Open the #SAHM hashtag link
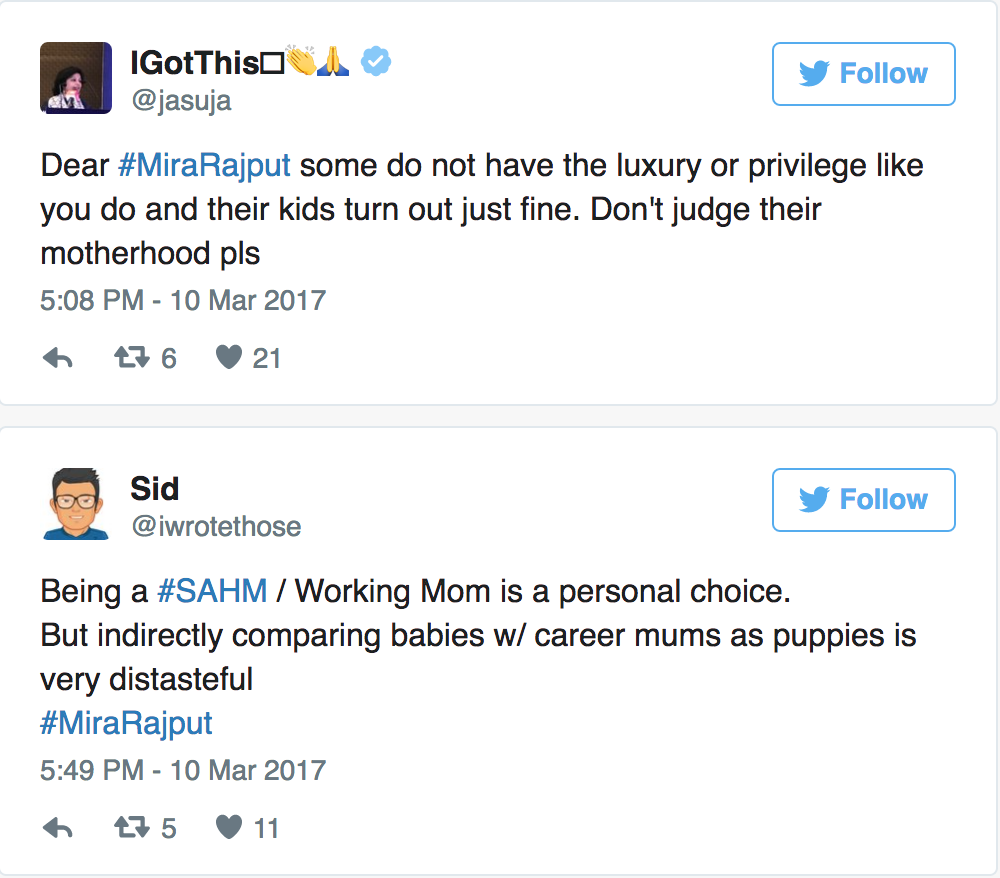This screenshot has height=878, width=1000. click(x=212, y=591)
